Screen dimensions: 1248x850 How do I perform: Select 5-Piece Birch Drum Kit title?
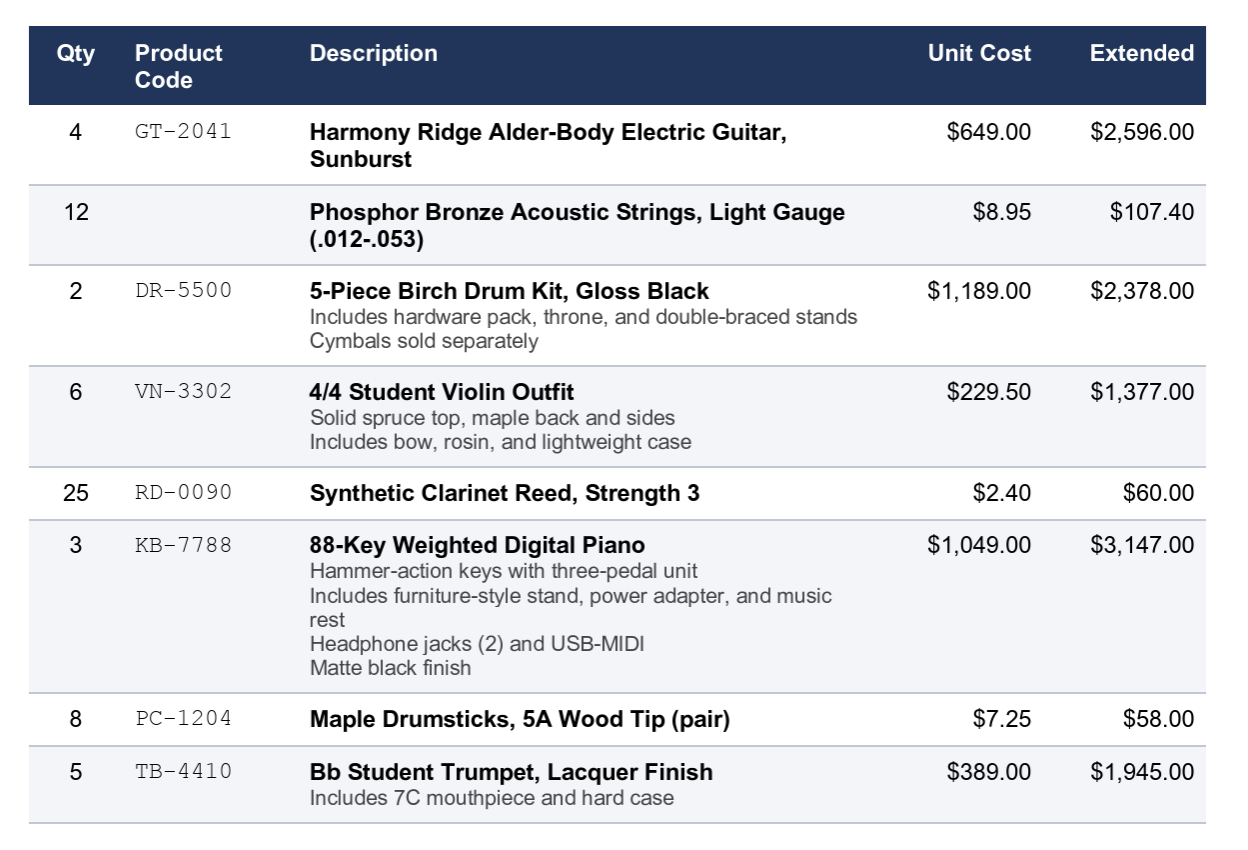[509, 291]
